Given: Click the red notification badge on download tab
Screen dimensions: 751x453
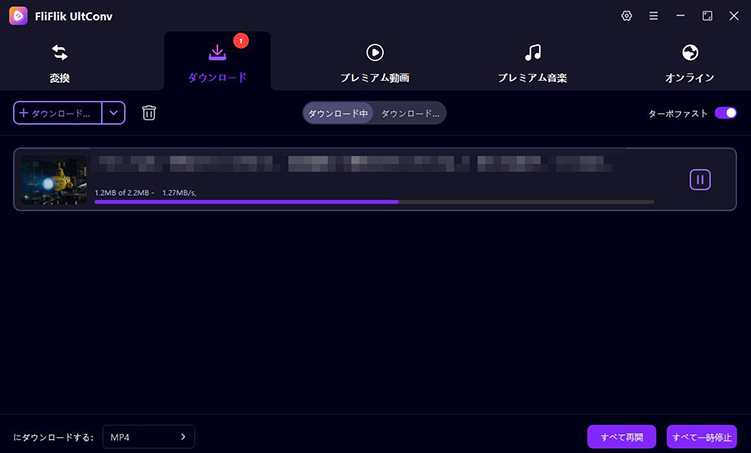Looking at the screenshot, I should tap(240, 41).
